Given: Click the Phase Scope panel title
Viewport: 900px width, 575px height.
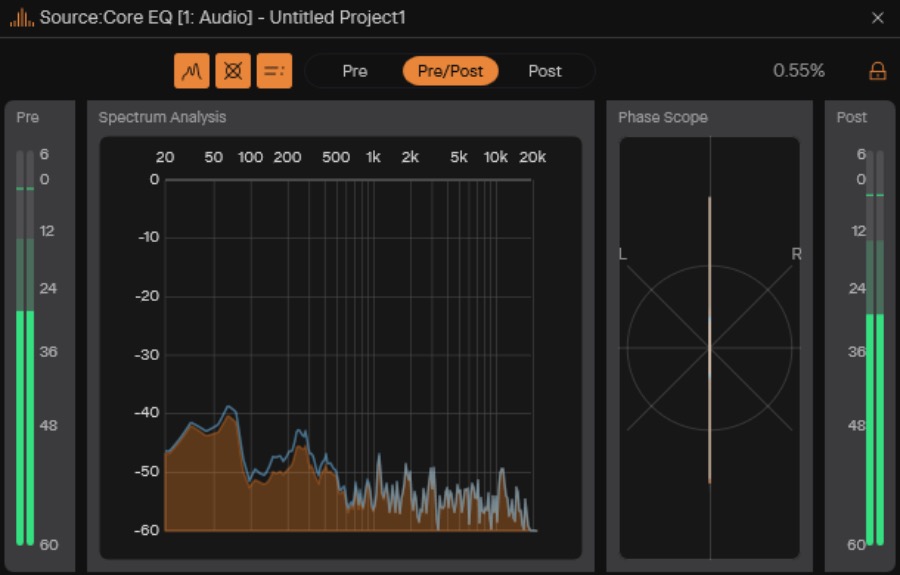Looking at the screenshot, I should pyautogui.click(x=663, y=117).
